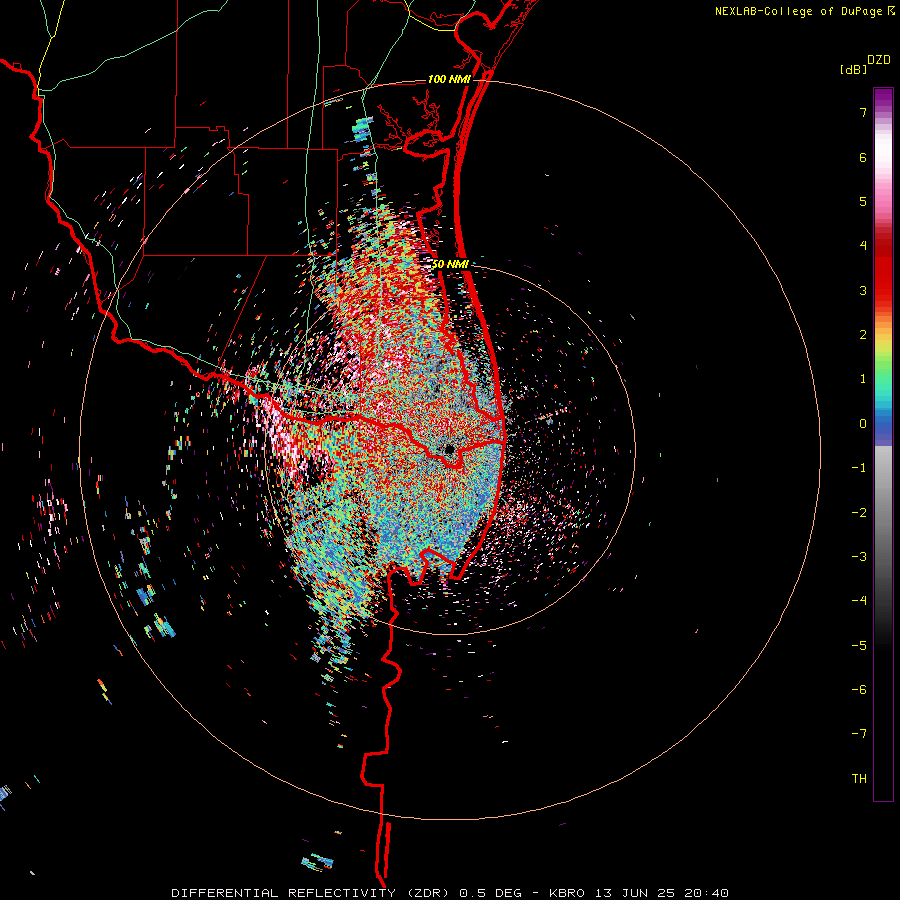This screenshot has height=900, width=900.
Task: Click the 1 value on color scale
Action: tap(863, 379)
